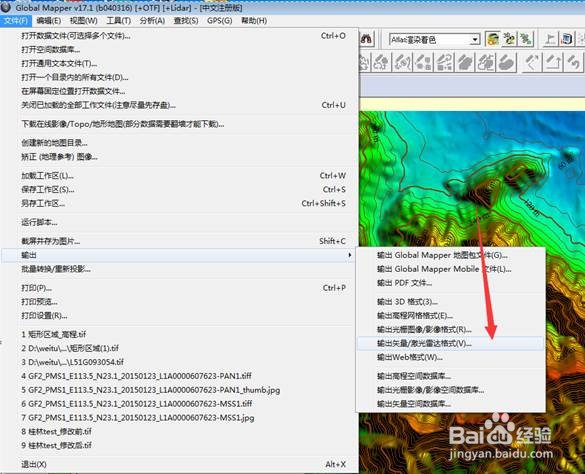
Task: Open recent file 8 桂林test_修改前.tif
Action: (x=178, y=431)
